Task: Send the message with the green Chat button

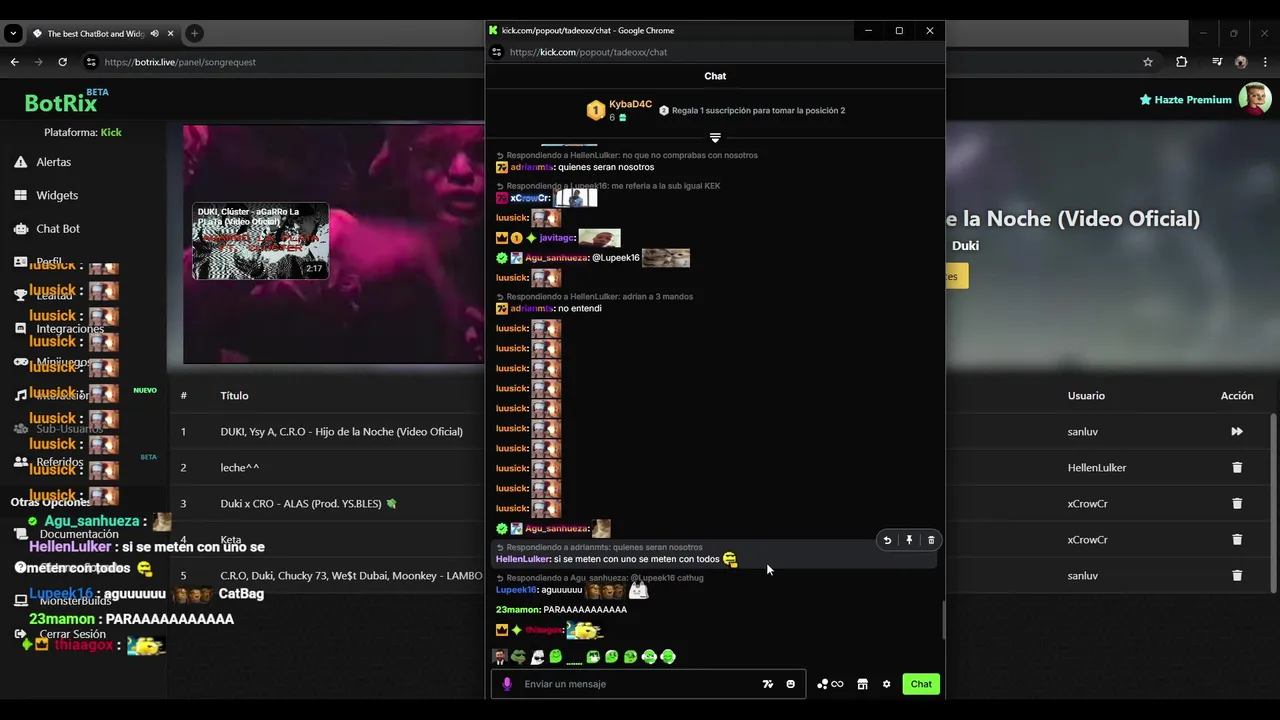Action: [921, 684]
